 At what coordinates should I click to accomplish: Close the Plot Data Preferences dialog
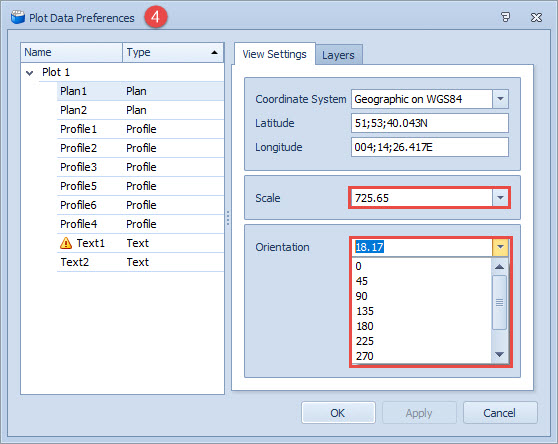[536, 17]
